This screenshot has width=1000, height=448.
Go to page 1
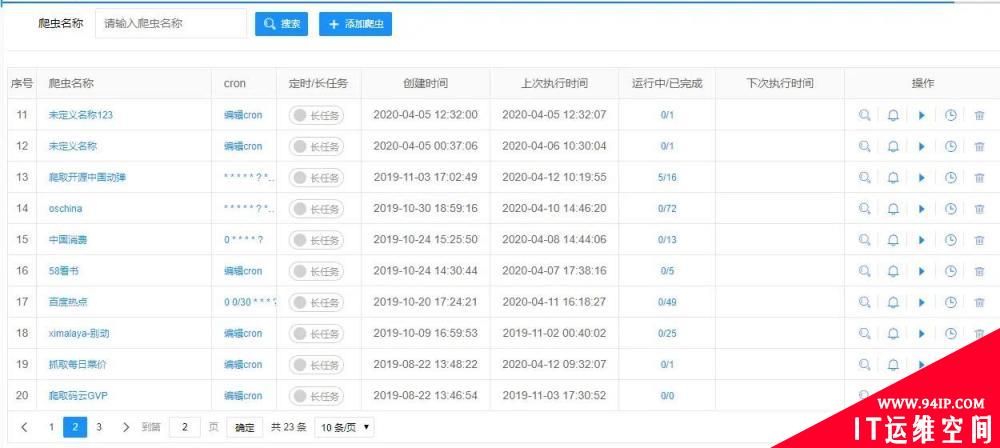52,428
